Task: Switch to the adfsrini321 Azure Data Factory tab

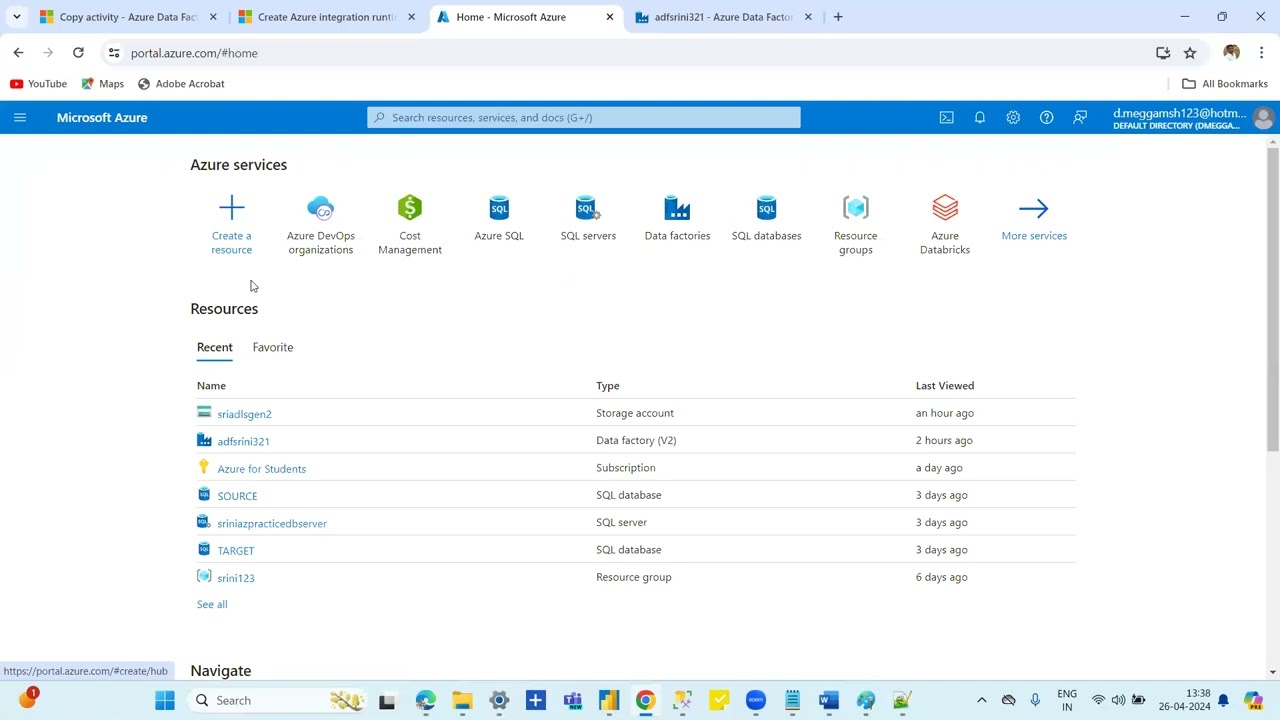Action: (x=722, y=17)
